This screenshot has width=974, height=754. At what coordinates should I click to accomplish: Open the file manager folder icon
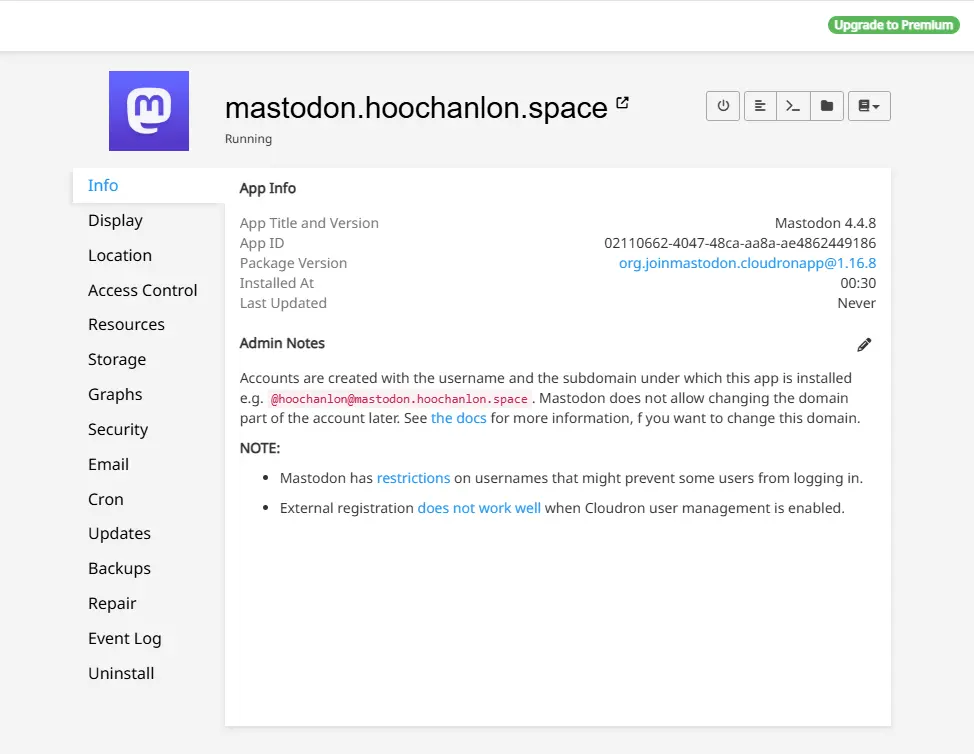(x=826, y=106)
